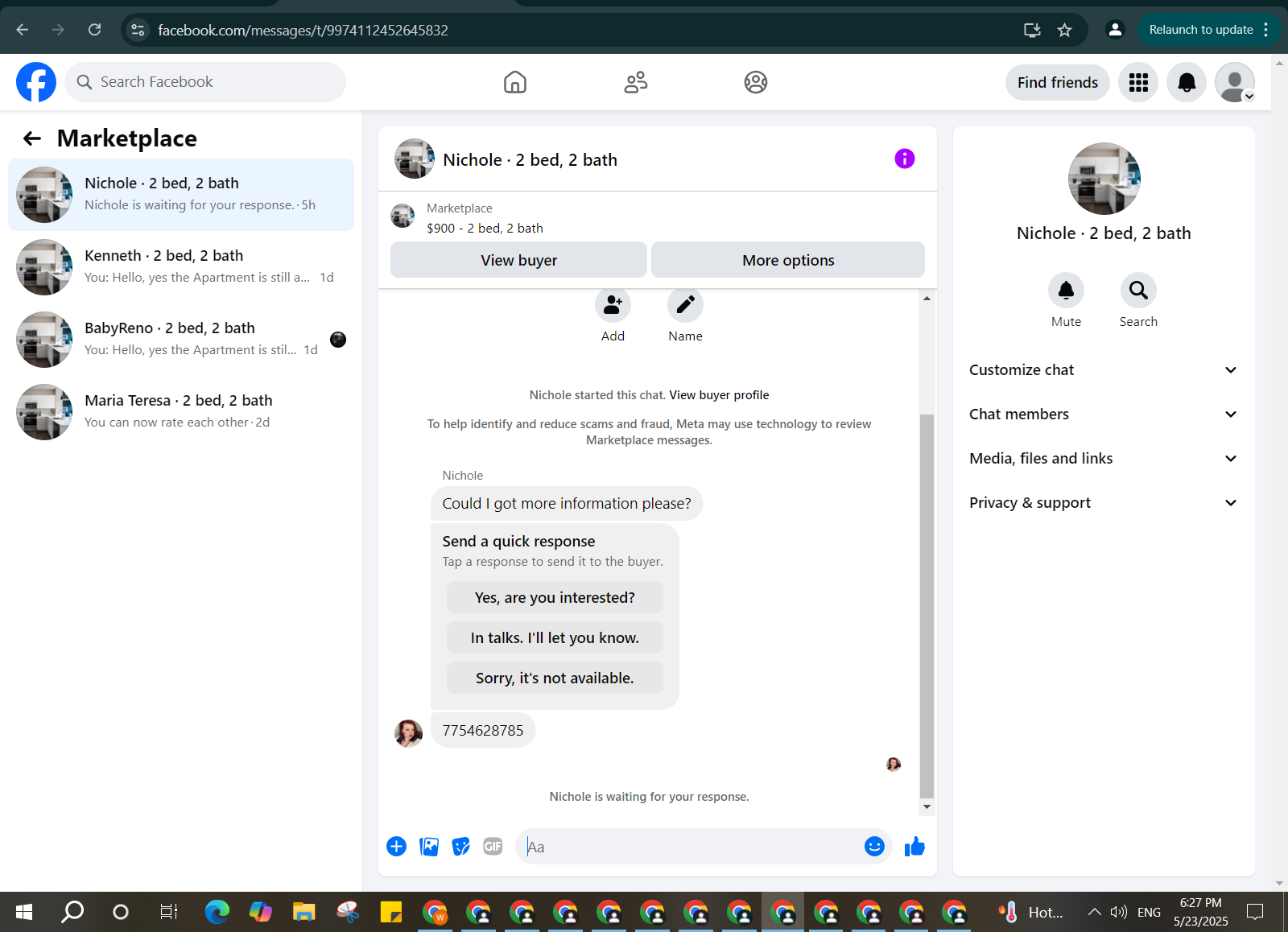
Task: Mute the conversation with the bell icon
Action: click(x=1066, y=290)
